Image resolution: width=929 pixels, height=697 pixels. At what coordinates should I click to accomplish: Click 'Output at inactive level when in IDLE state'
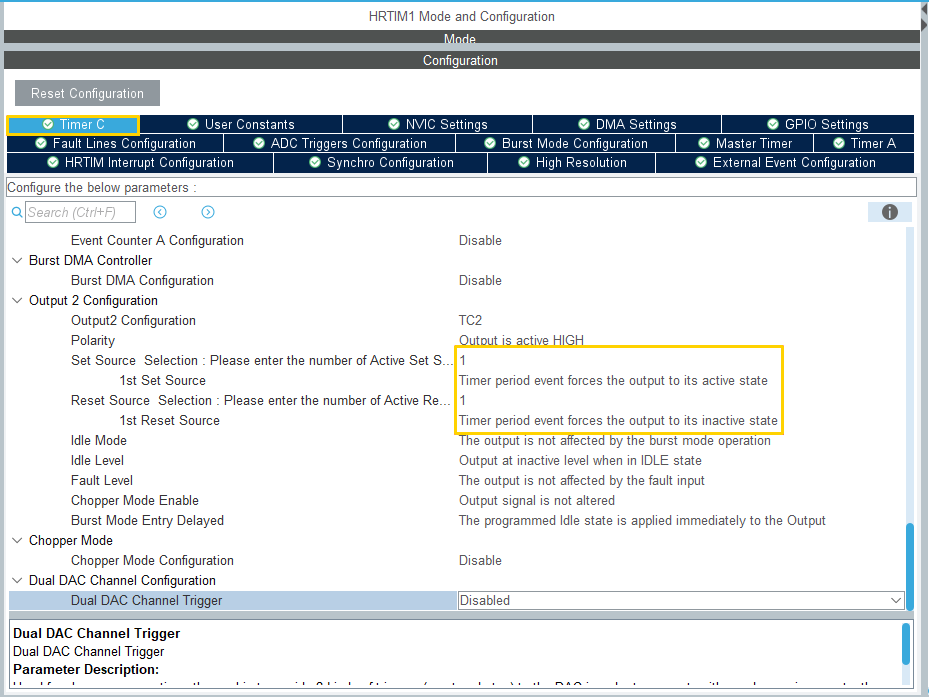click(x=580, y=461)
